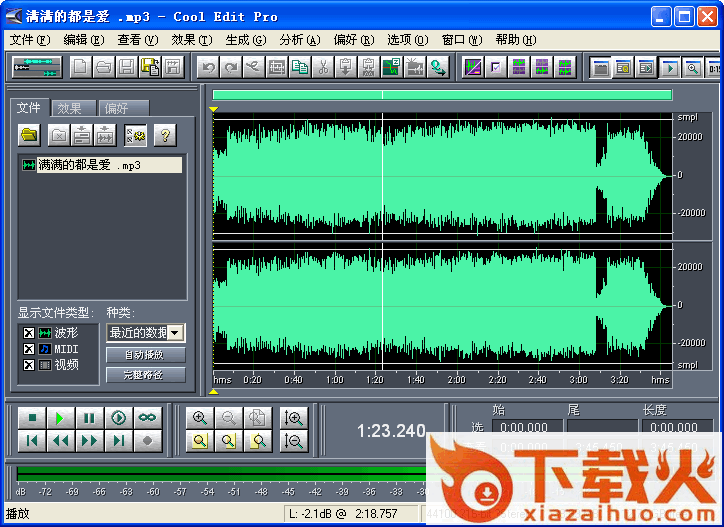Jump to end of the track
Screen dimensions: 724x527
[119, 441]
